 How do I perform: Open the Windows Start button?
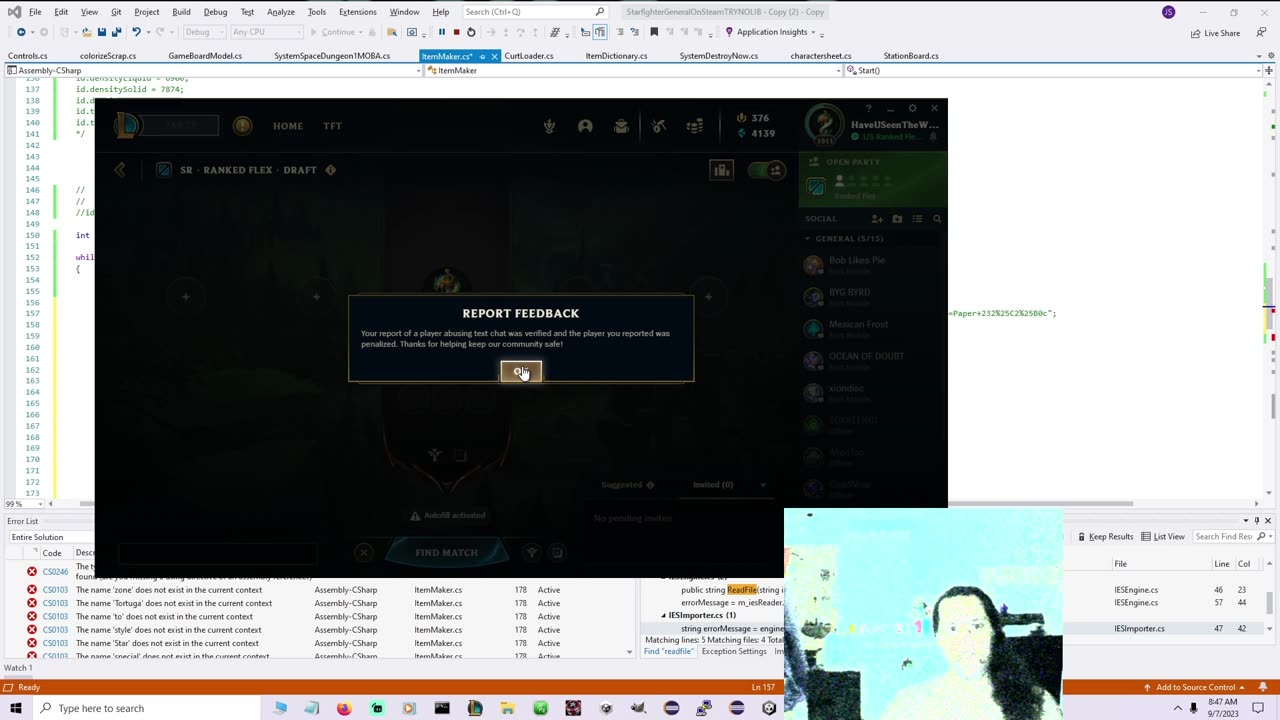click(15, 708)
